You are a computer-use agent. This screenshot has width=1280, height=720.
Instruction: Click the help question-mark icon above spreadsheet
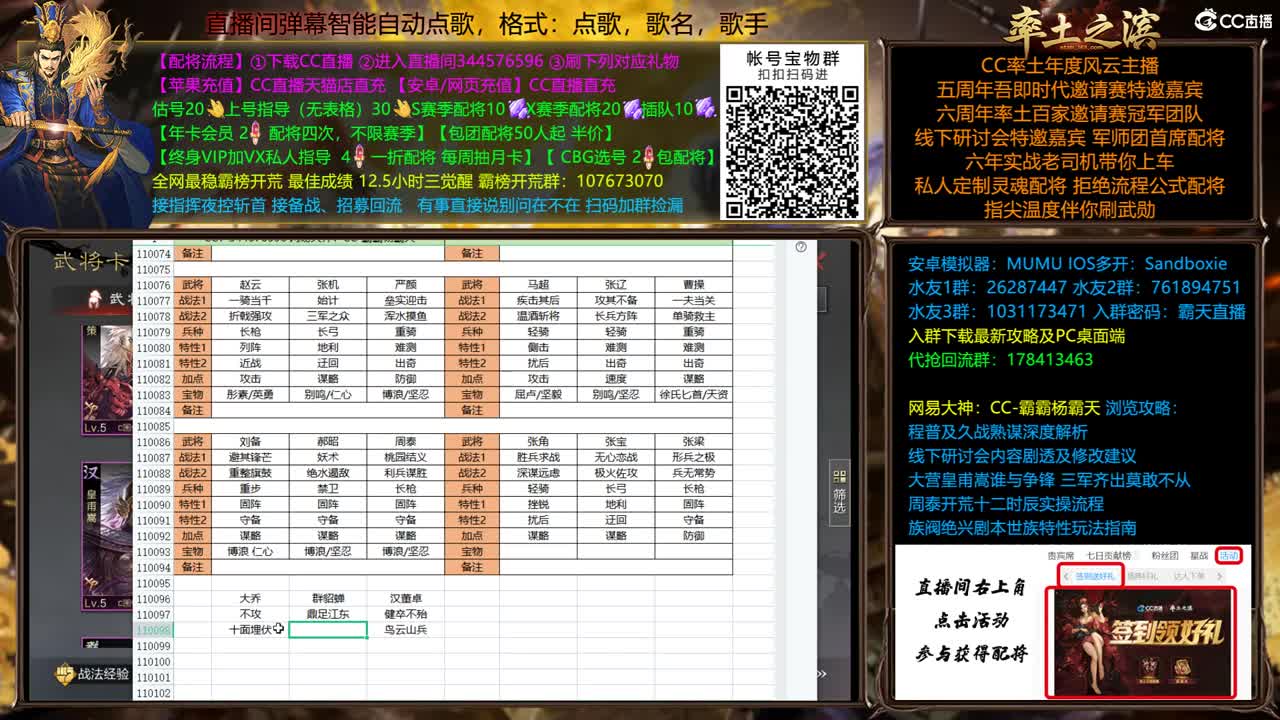pyautogui.click(x=800, y=247)
